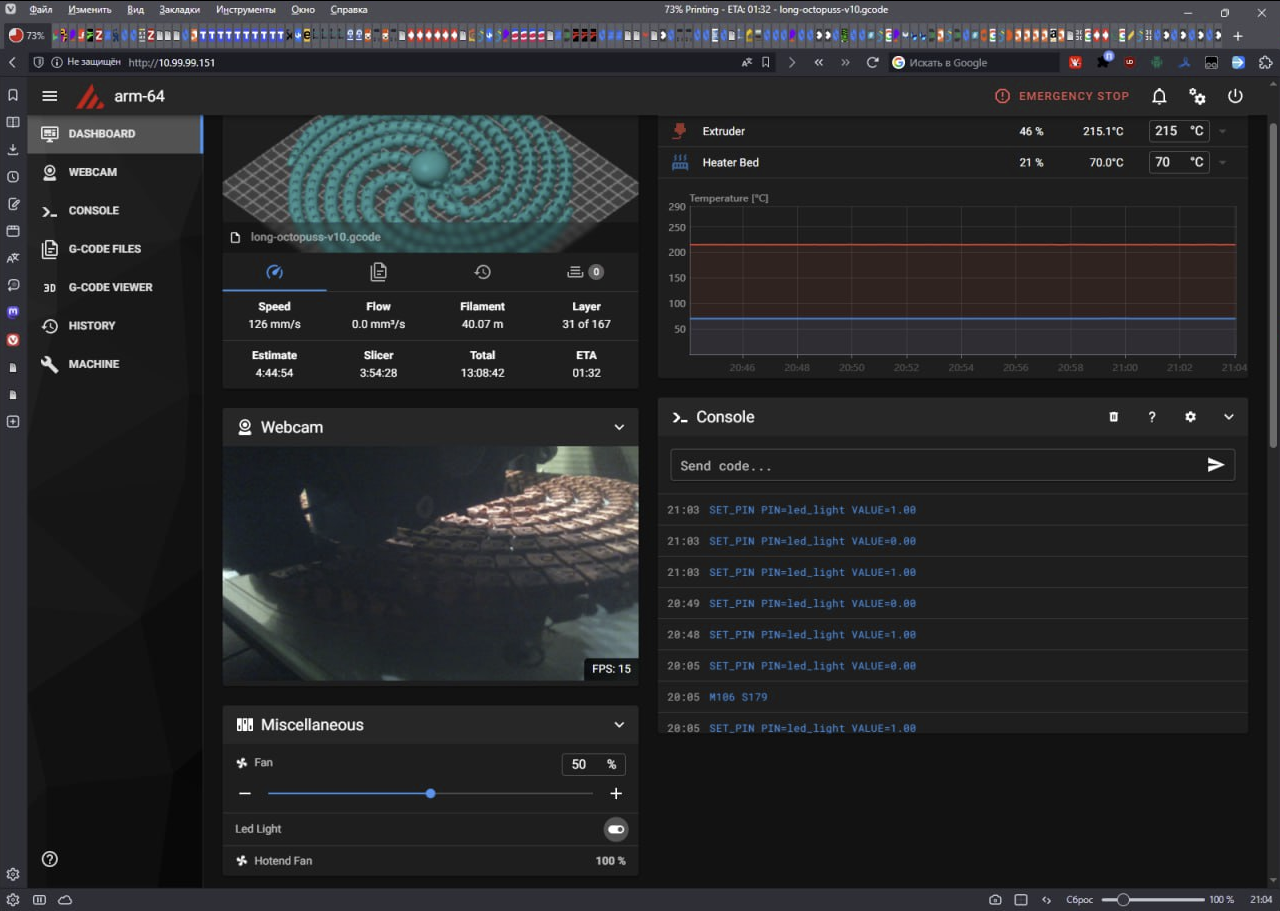This screenshot has width=1280, height=911.
Task: Click the Emergency Stop button
Action: point(1061,96)
